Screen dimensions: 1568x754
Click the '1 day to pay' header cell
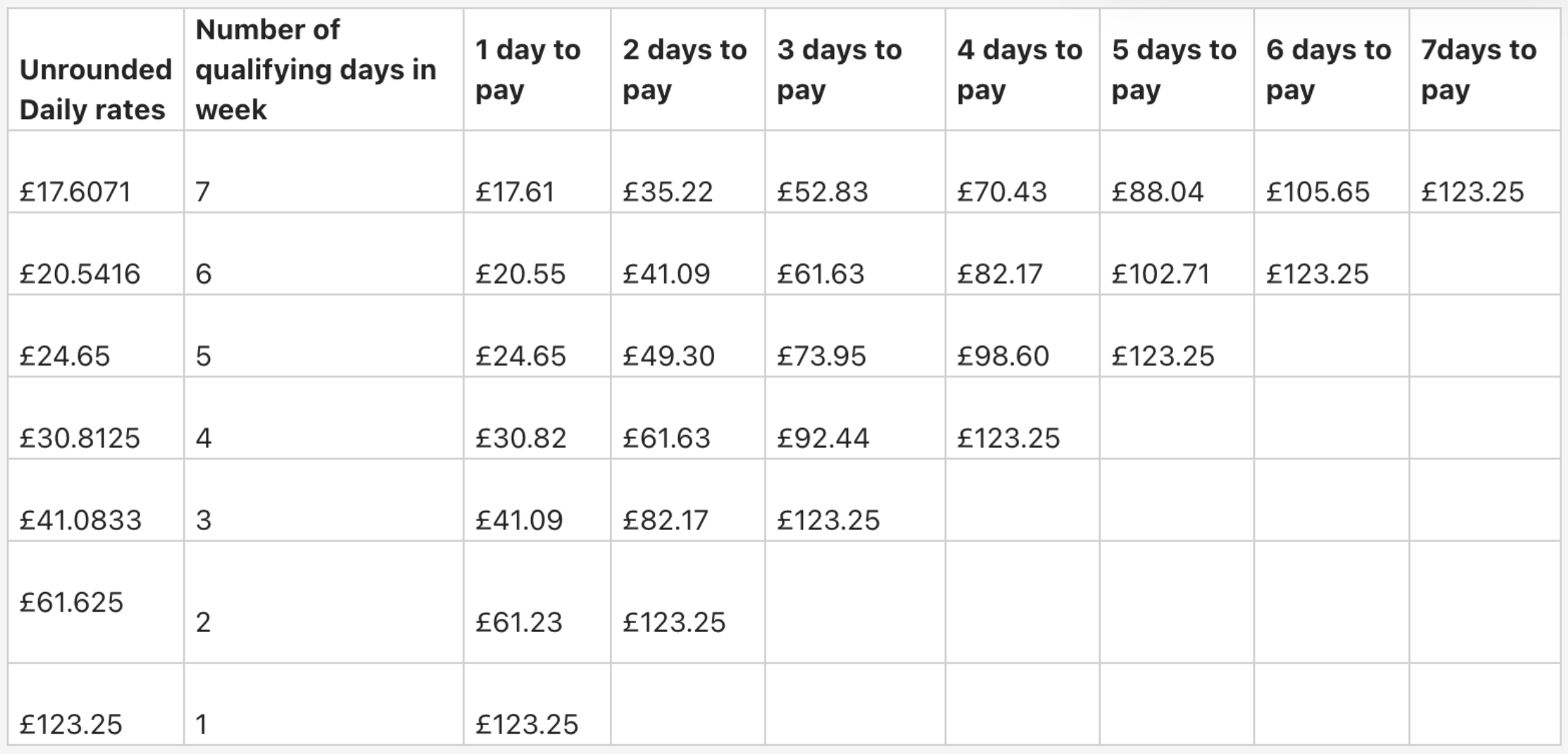[537, 70]
